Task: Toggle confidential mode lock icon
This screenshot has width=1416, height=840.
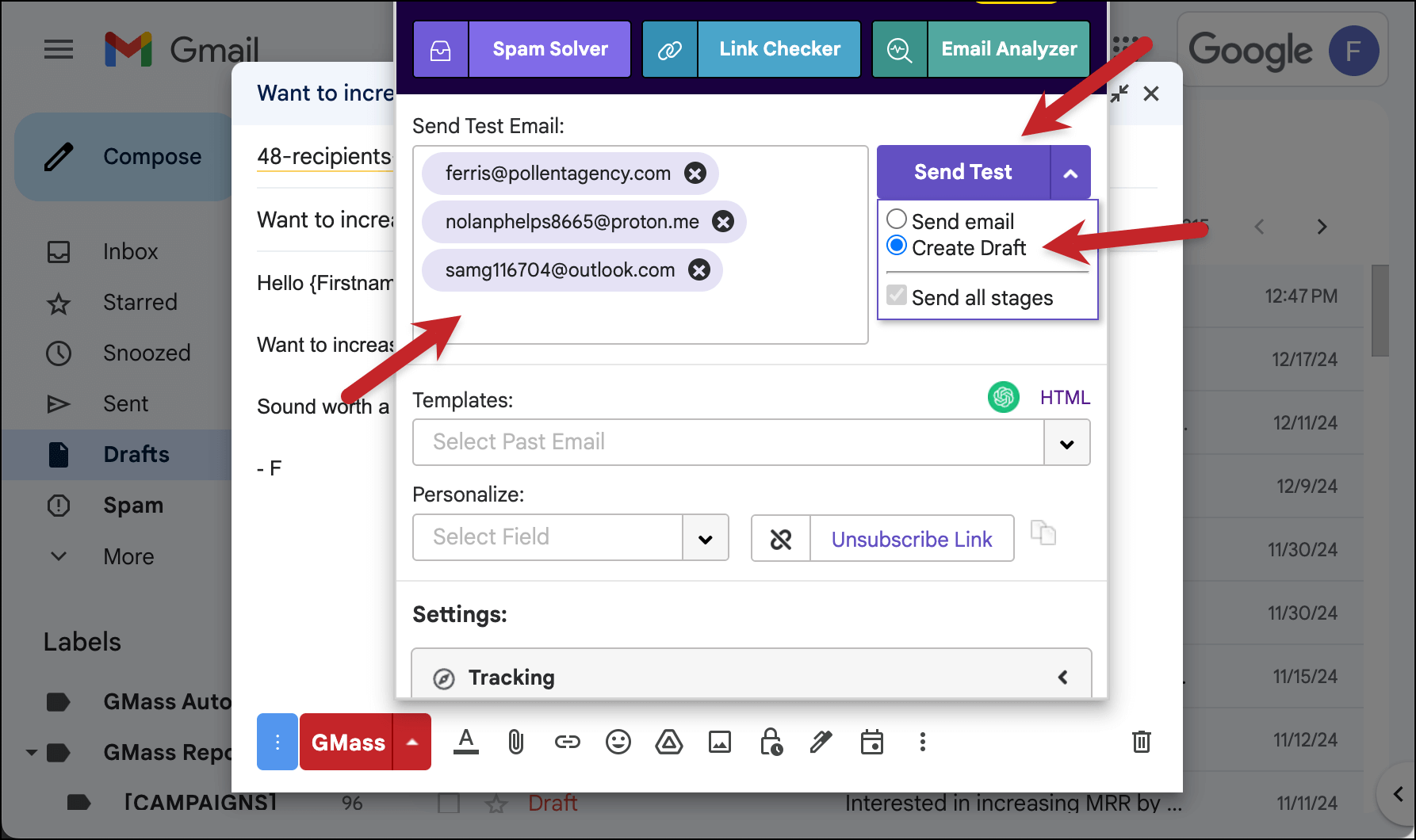Action: tap(771, 742)
